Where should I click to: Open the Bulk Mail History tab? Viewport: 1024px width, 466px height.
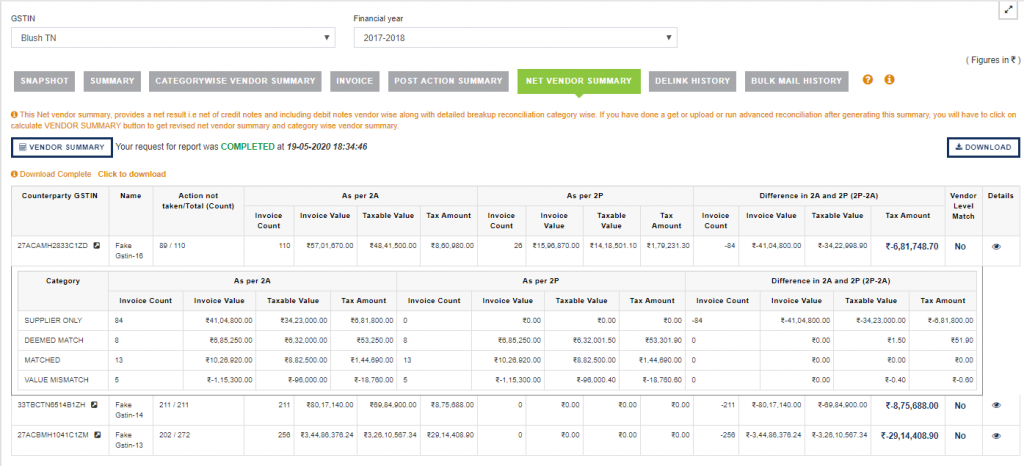point(796,81)
